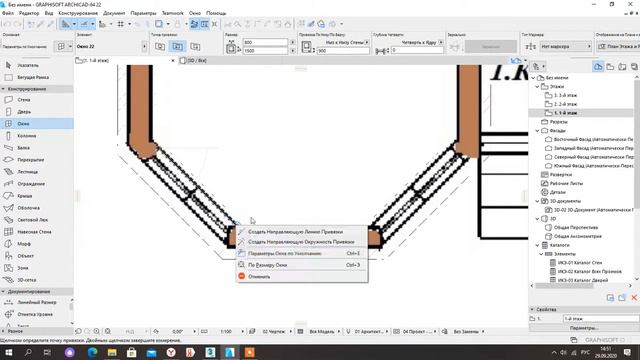Screen dimensions: 640x360
Task: Choose По Размеру Окна in context menu
Action: point(302,265)
